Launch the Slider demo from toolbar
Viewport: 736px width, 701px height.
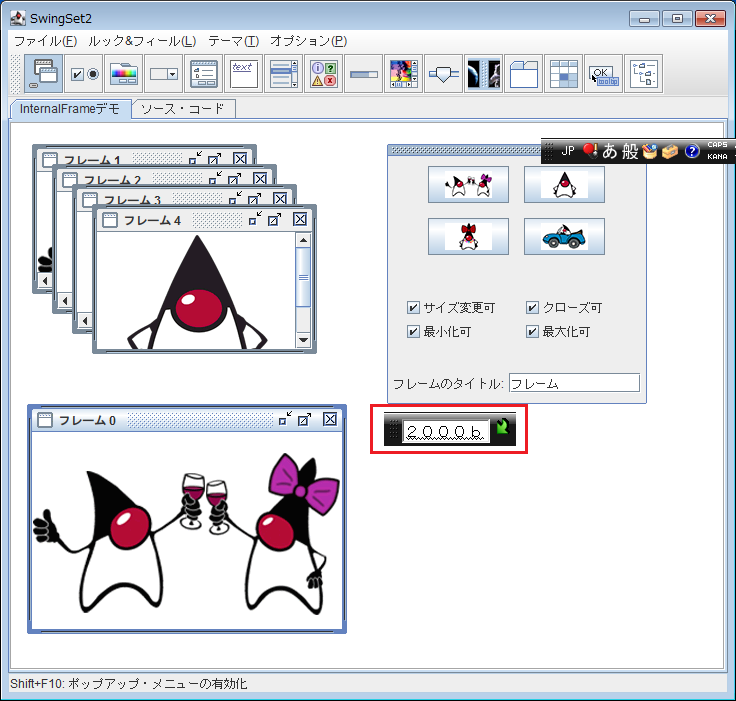(443, 74)
